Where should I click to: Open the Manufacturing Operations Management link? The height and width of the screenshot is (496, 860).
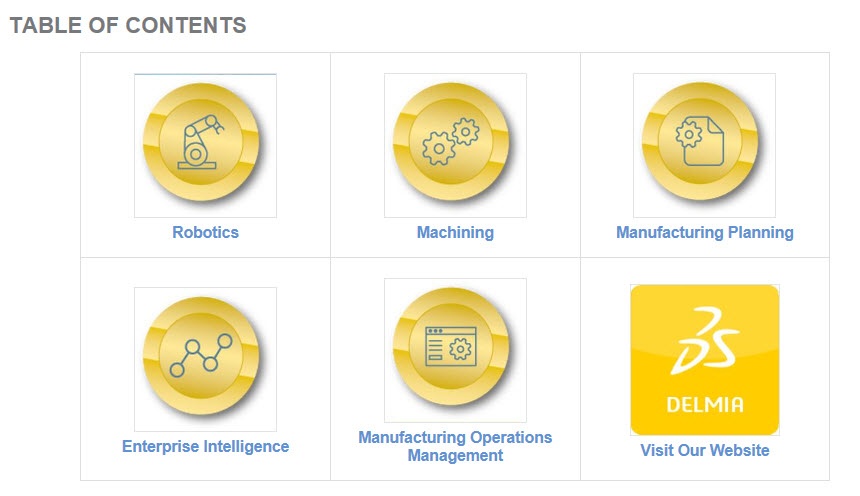(455, 446)
